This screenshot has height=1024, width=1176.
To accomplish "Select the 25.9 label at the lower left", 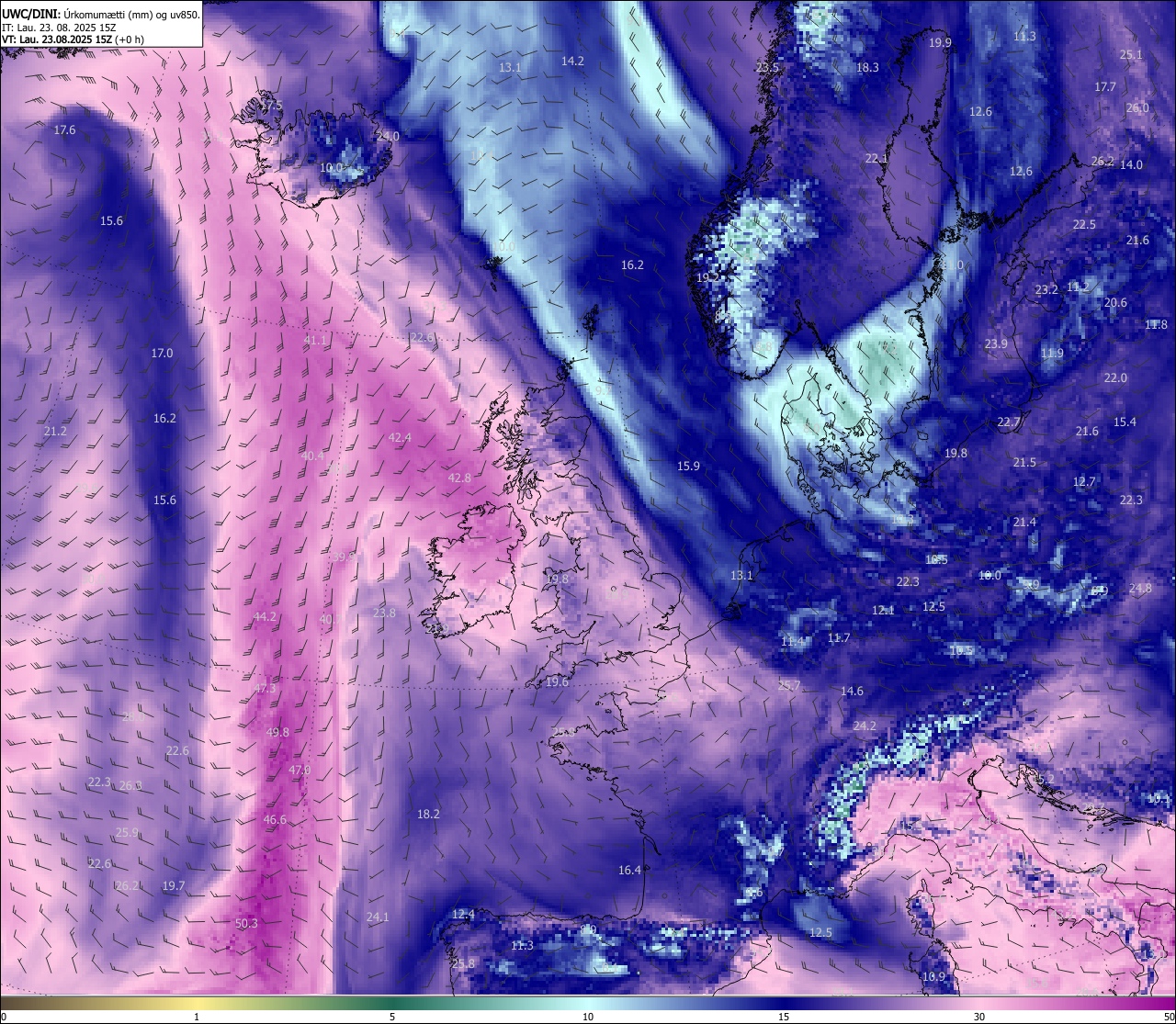I will click(x=127, y=833).
